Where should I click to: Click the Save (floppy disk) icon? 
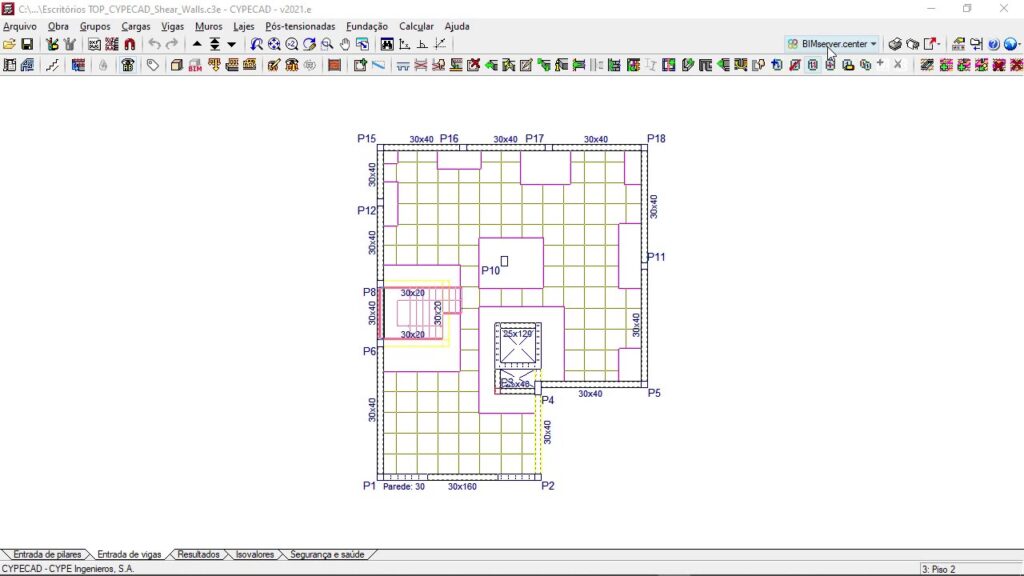pos(27,44)
